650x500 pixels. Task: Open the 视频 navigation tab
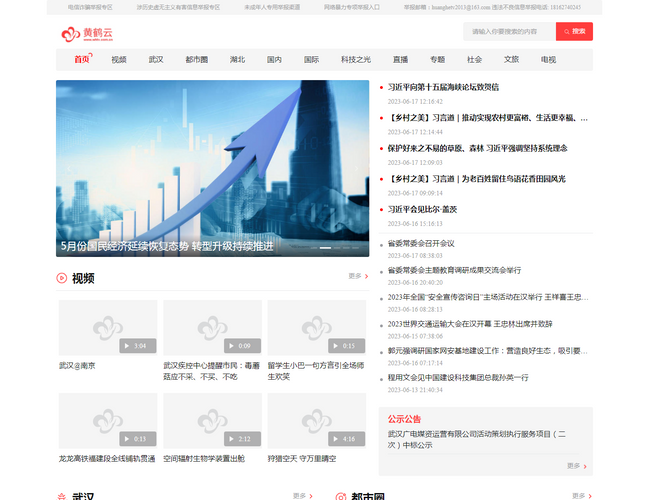pos(119,59)
